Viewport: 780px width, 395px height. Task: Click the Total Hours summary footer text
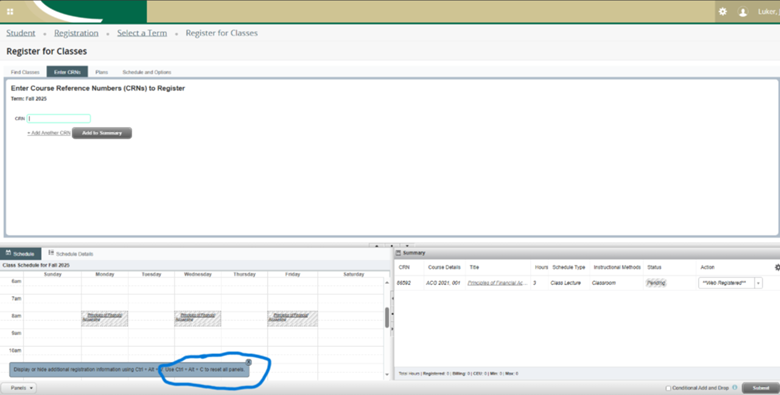(458, 373)
